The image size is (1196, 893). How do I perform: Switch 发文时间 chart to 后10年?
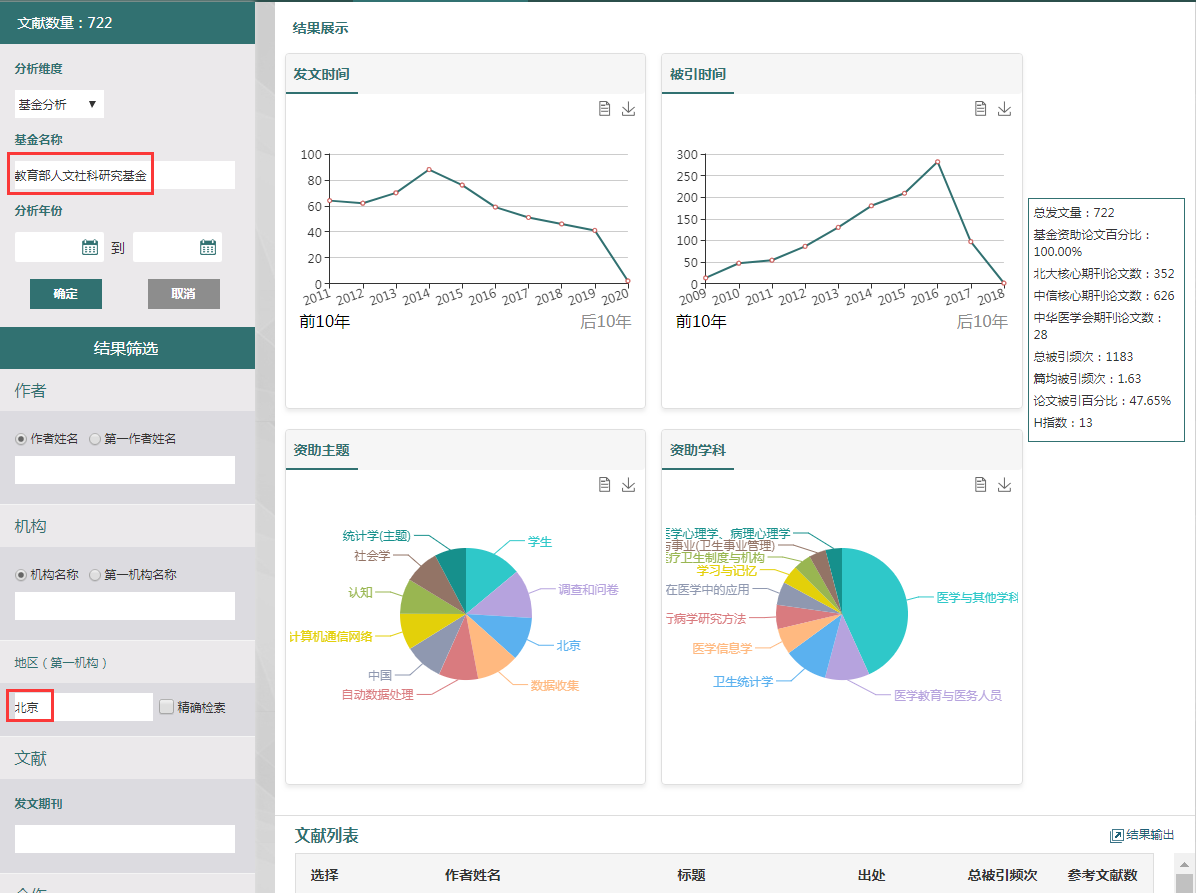click(605, 322)
